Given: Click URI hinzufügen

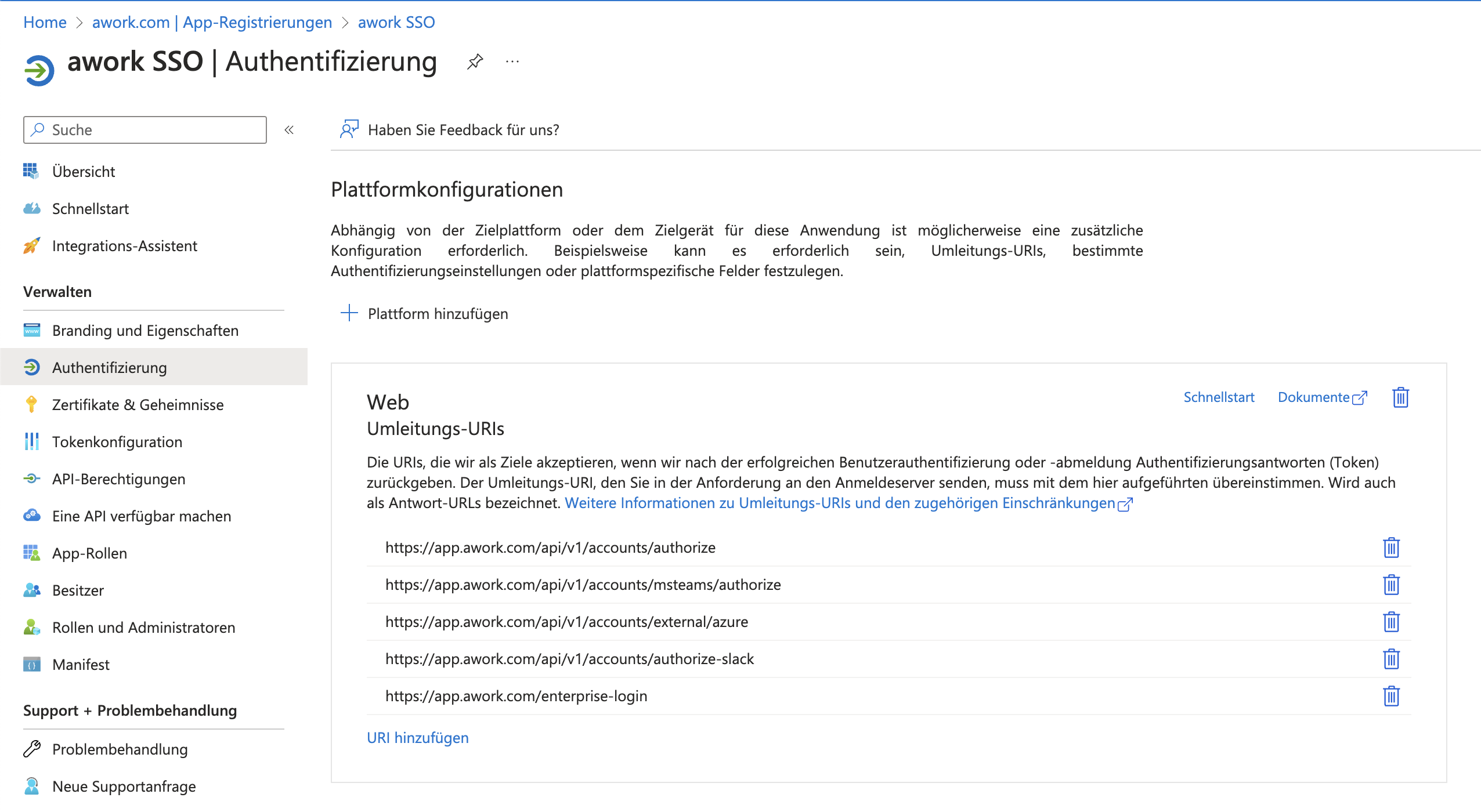Looking at the screenshot, I should click(x=417, y=738).
